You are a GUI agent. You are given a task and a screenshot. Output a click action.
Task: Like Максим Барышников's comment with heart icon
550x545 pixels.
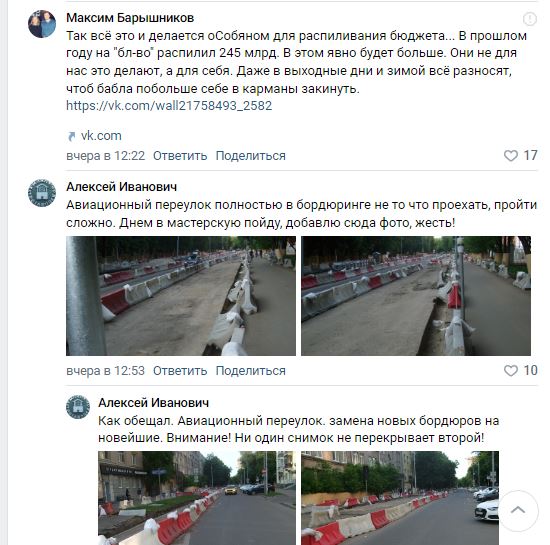(x=510, y=156)
